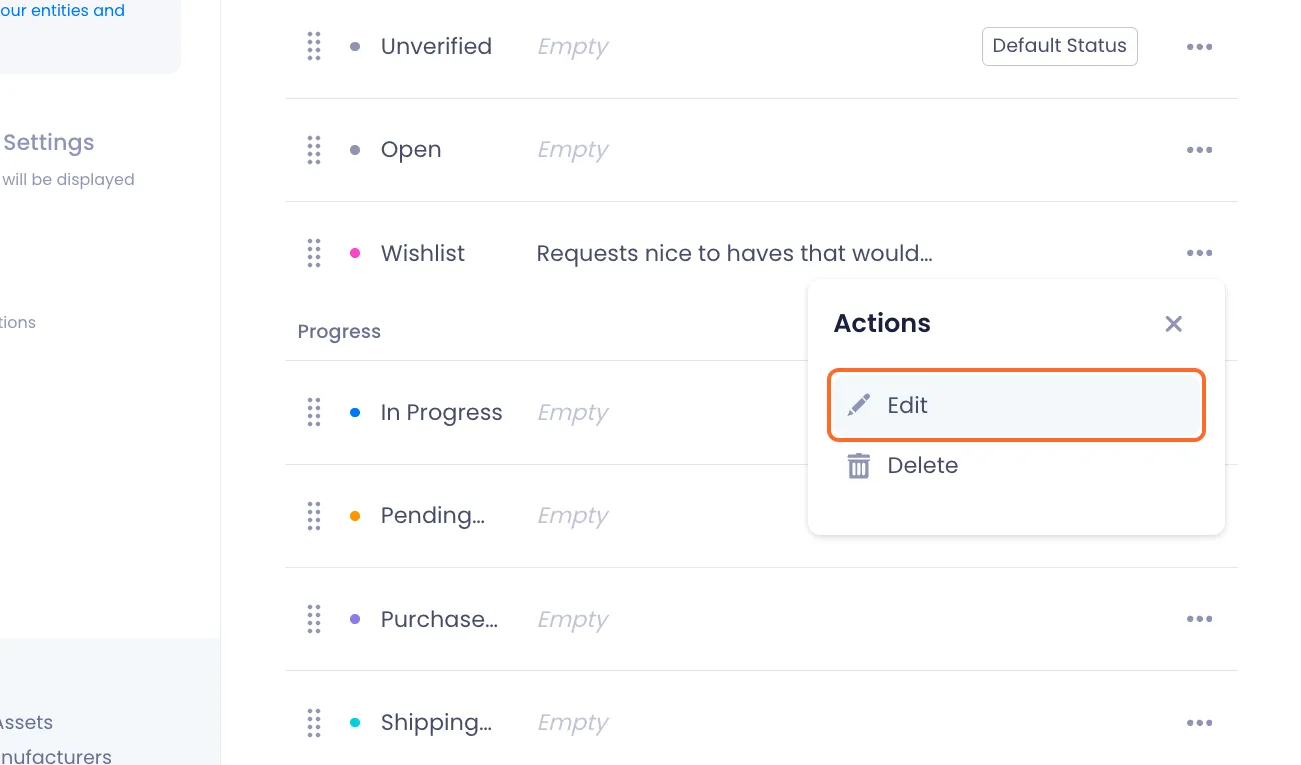Click the drag handle for Unverified status
The height and width of the screenshot is (765, 1301).
coord(314,46)
